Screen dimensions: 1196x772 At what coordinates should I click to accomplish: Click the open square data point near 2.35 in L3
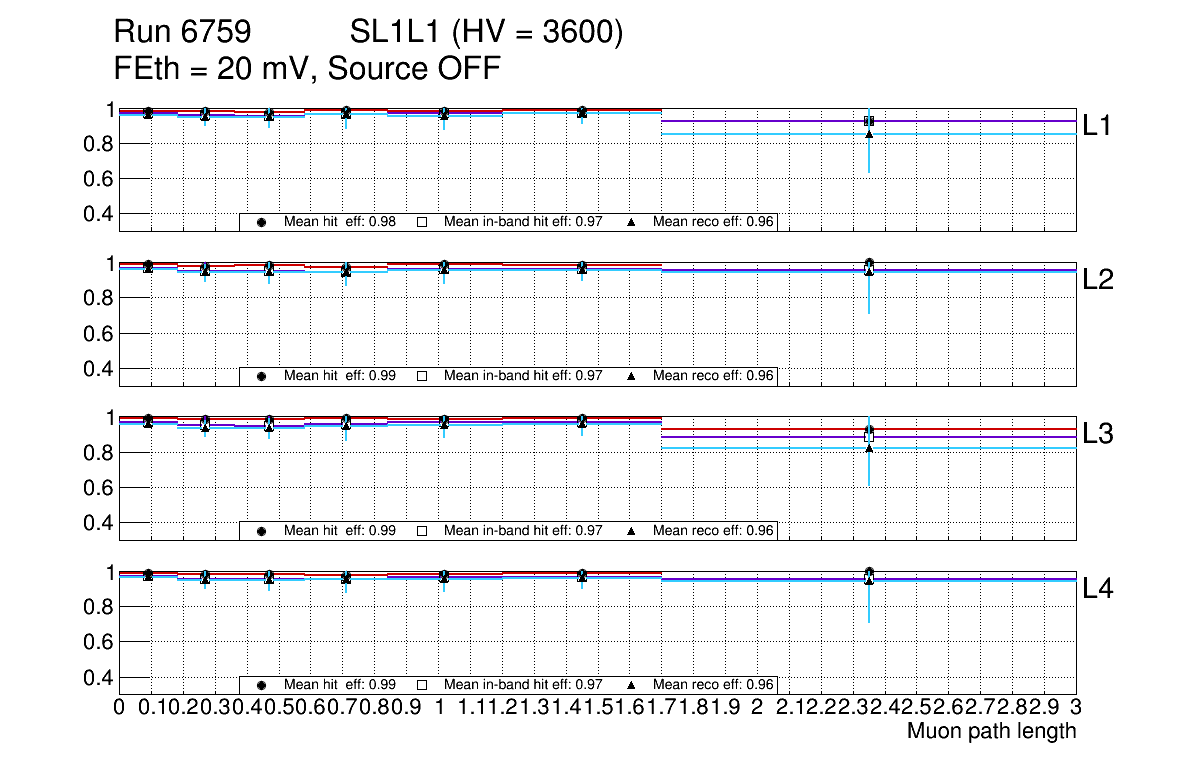tap(869, 437)
